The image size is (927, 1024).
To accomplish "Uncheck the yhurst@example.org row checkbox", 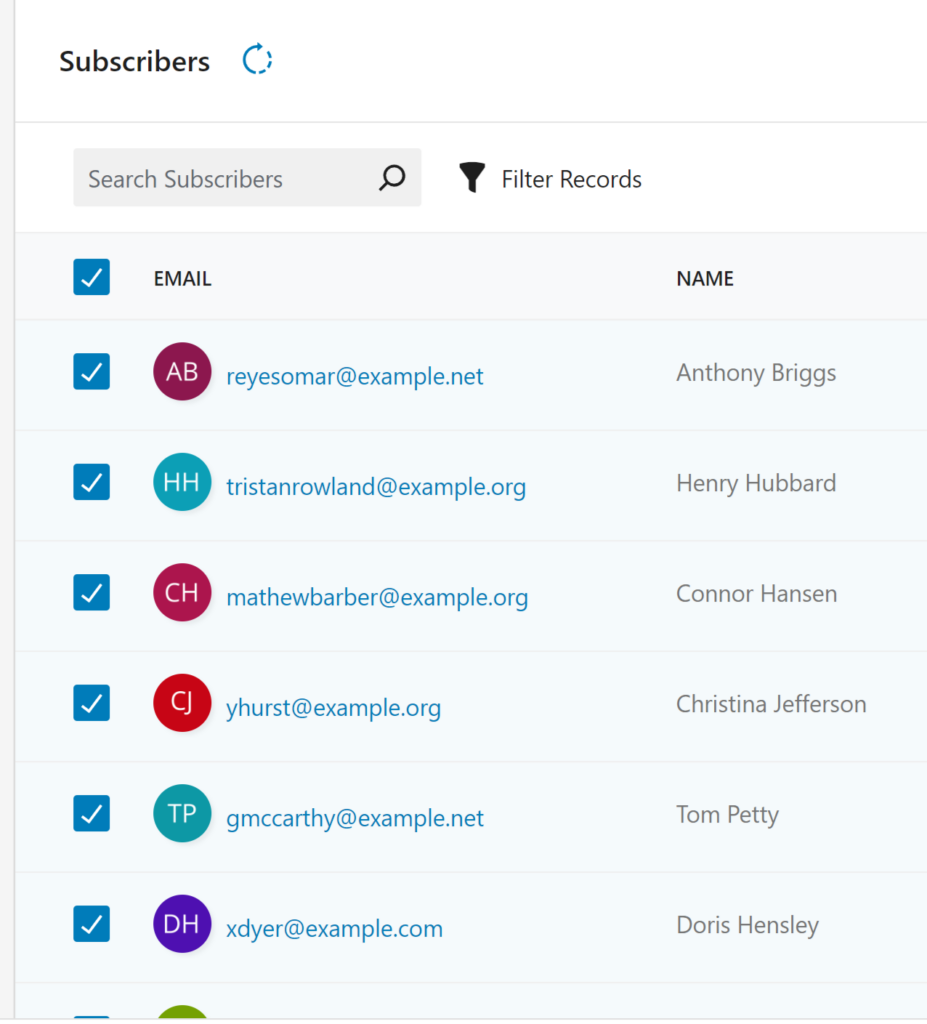I will click(91, 703).
